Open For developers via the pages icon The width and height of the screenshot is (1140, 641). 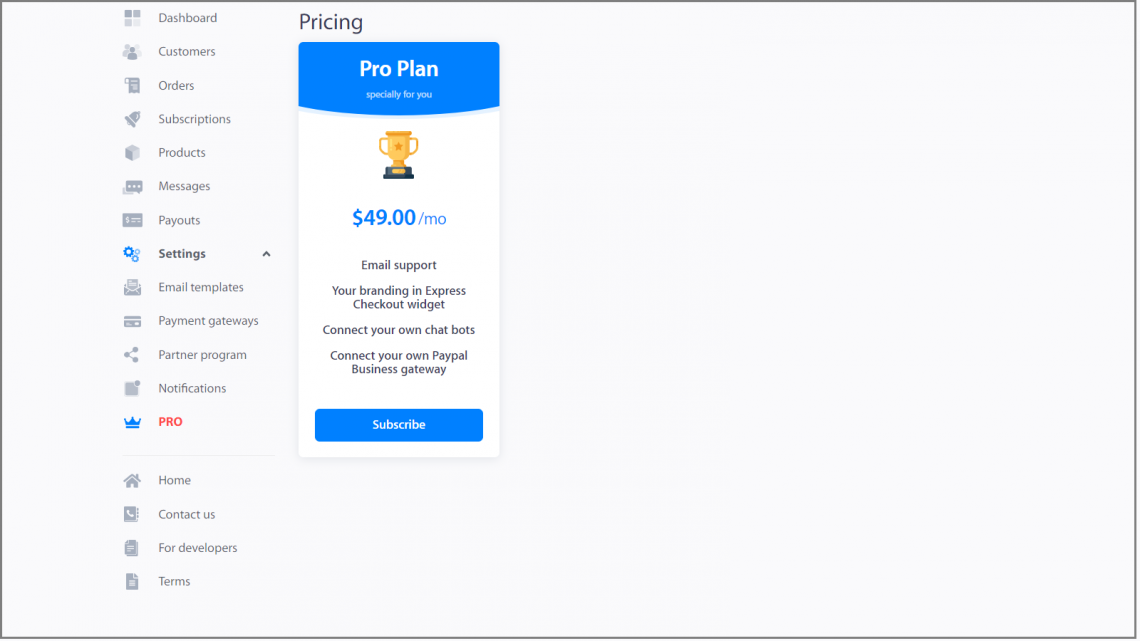click(132, 547)
